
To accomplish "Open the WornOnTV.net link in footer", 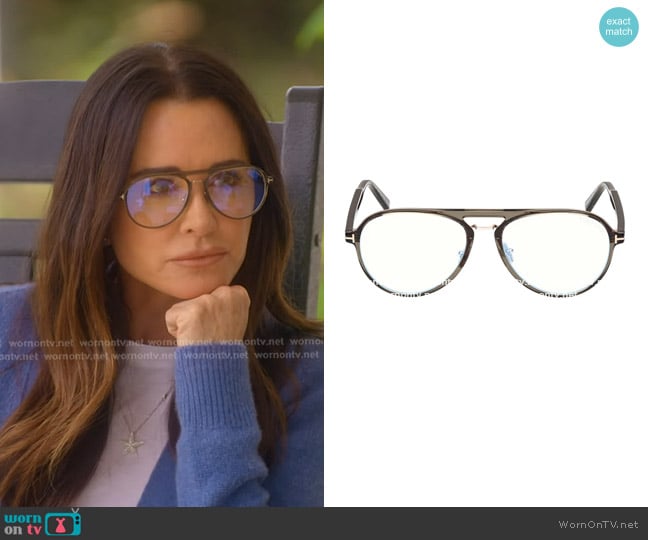I will pyautogui.click(x=598, y=524).
